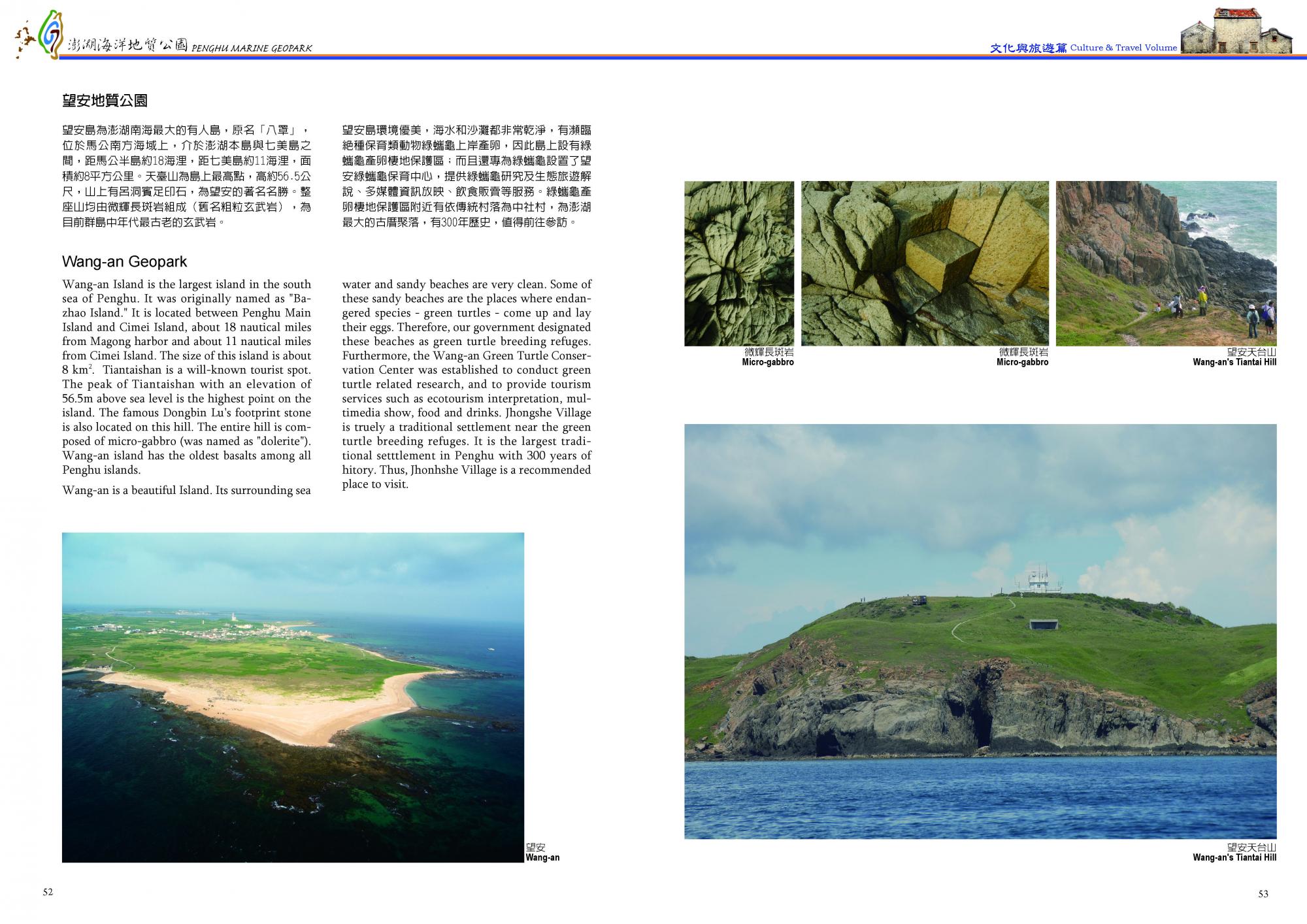The width and height of the screenshot is (1307, 924).
Task: Select the cube-shaped micro-gabbro rock photo
Action: [925, 263]
